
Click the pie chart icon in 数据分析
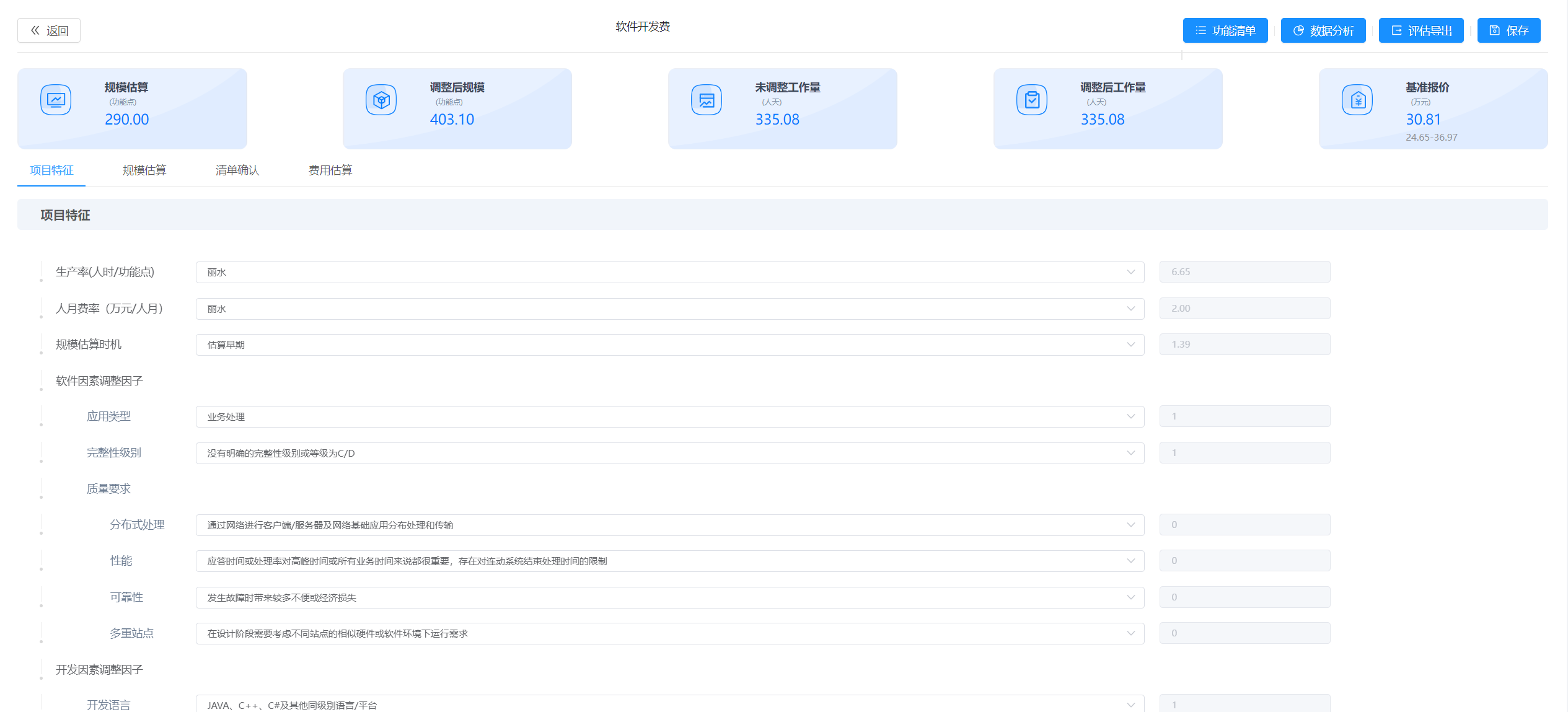coord(1298,30)
